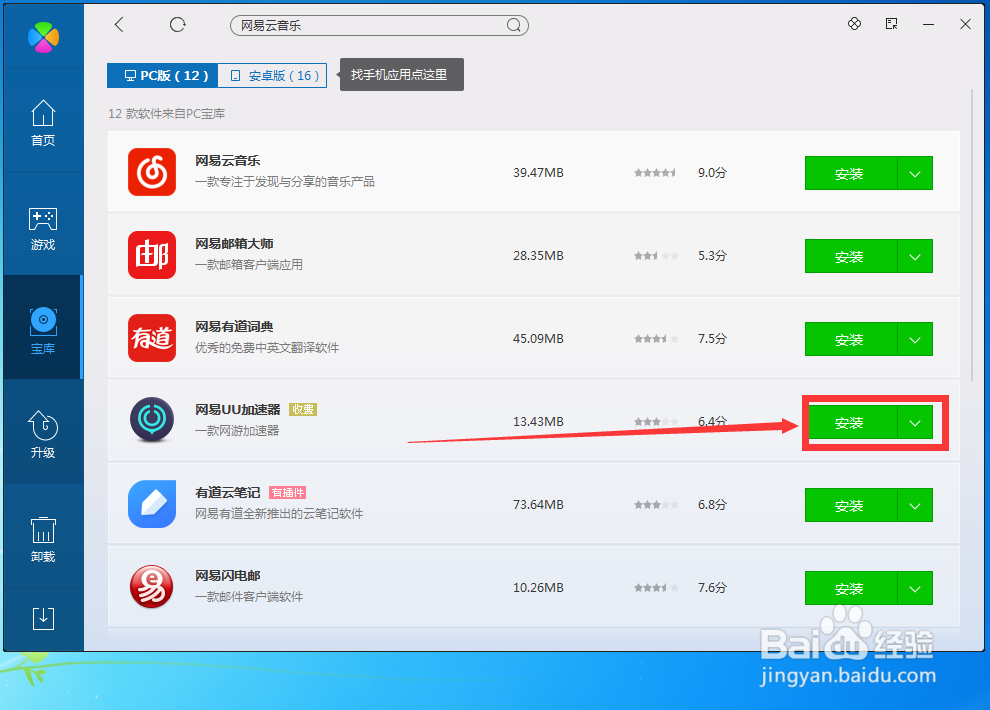The image size is (990, 710).
Task: Click the 有道云笔记 app icon
Action: point(152,504)
